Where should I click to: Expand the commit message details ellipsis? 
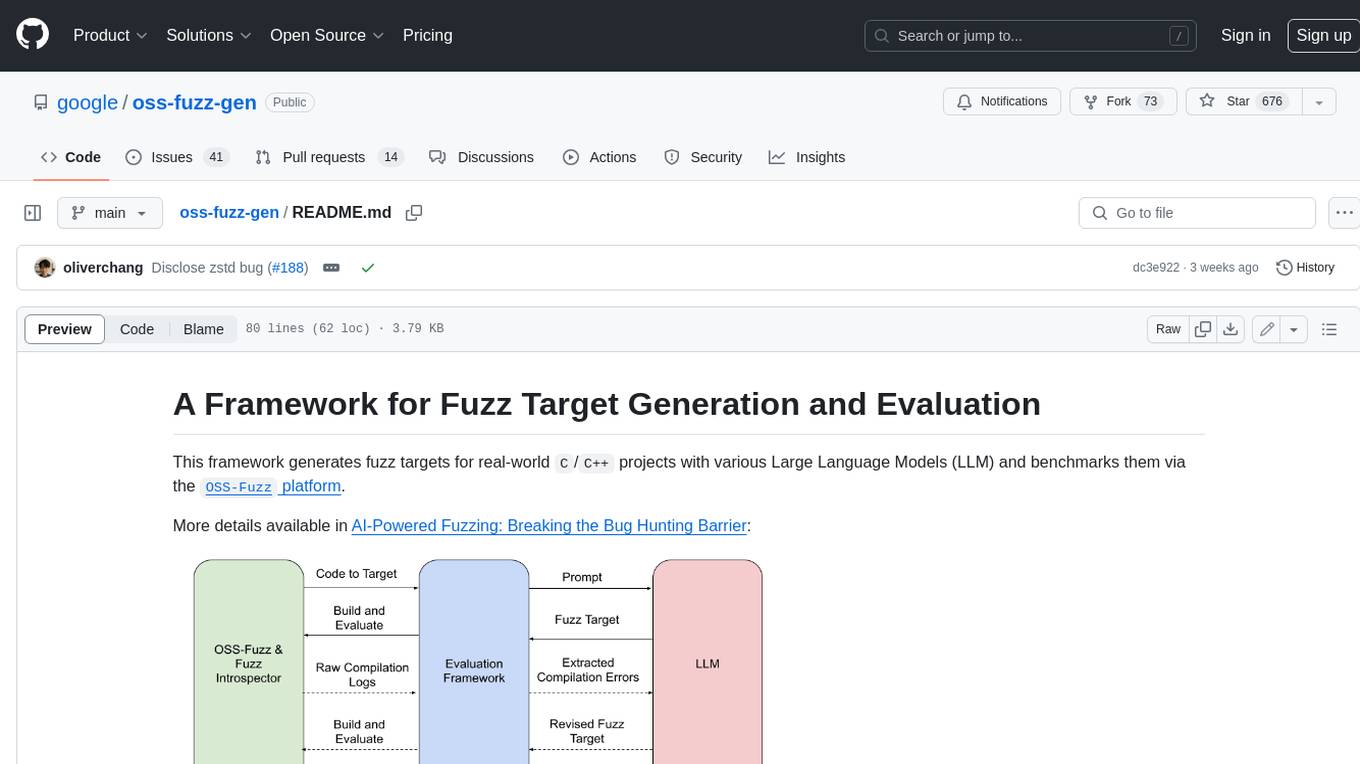pos(331,268)
